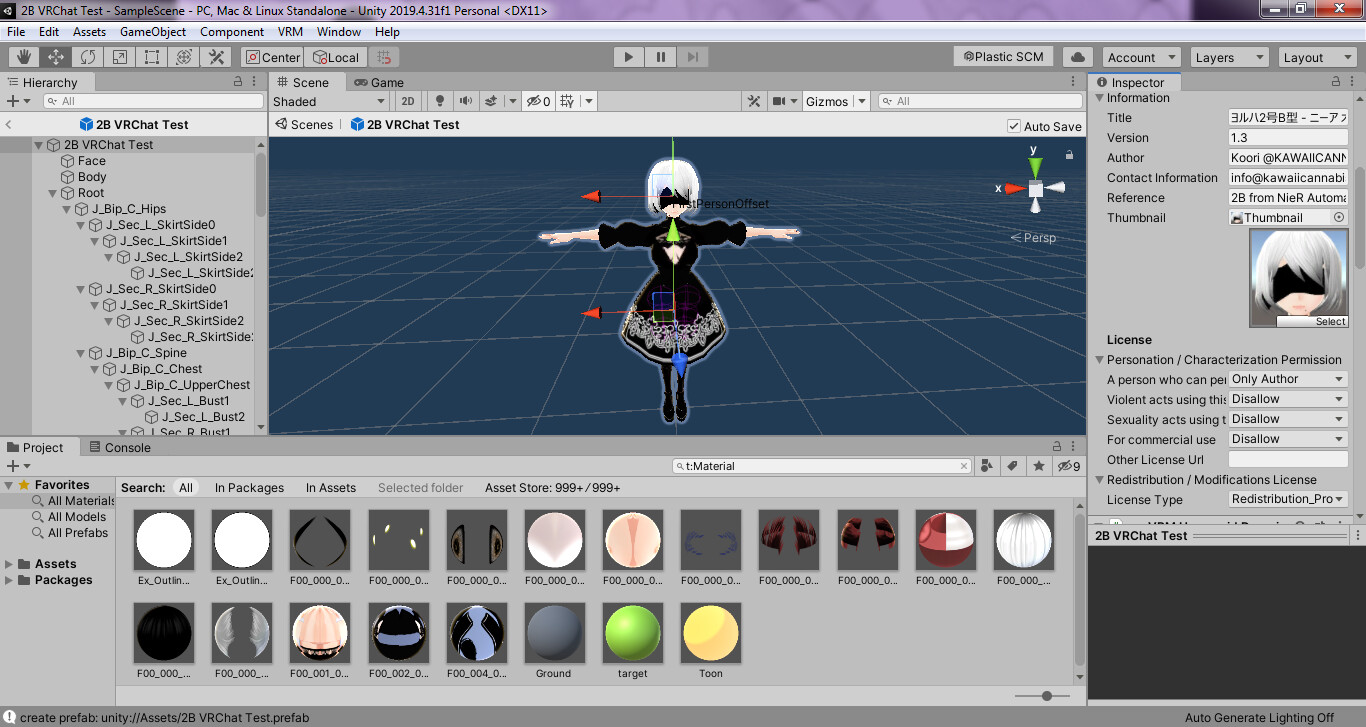Screen dimensions: 1366x727
Task: Open Project search by label filter
Action: pos(1012,466)
